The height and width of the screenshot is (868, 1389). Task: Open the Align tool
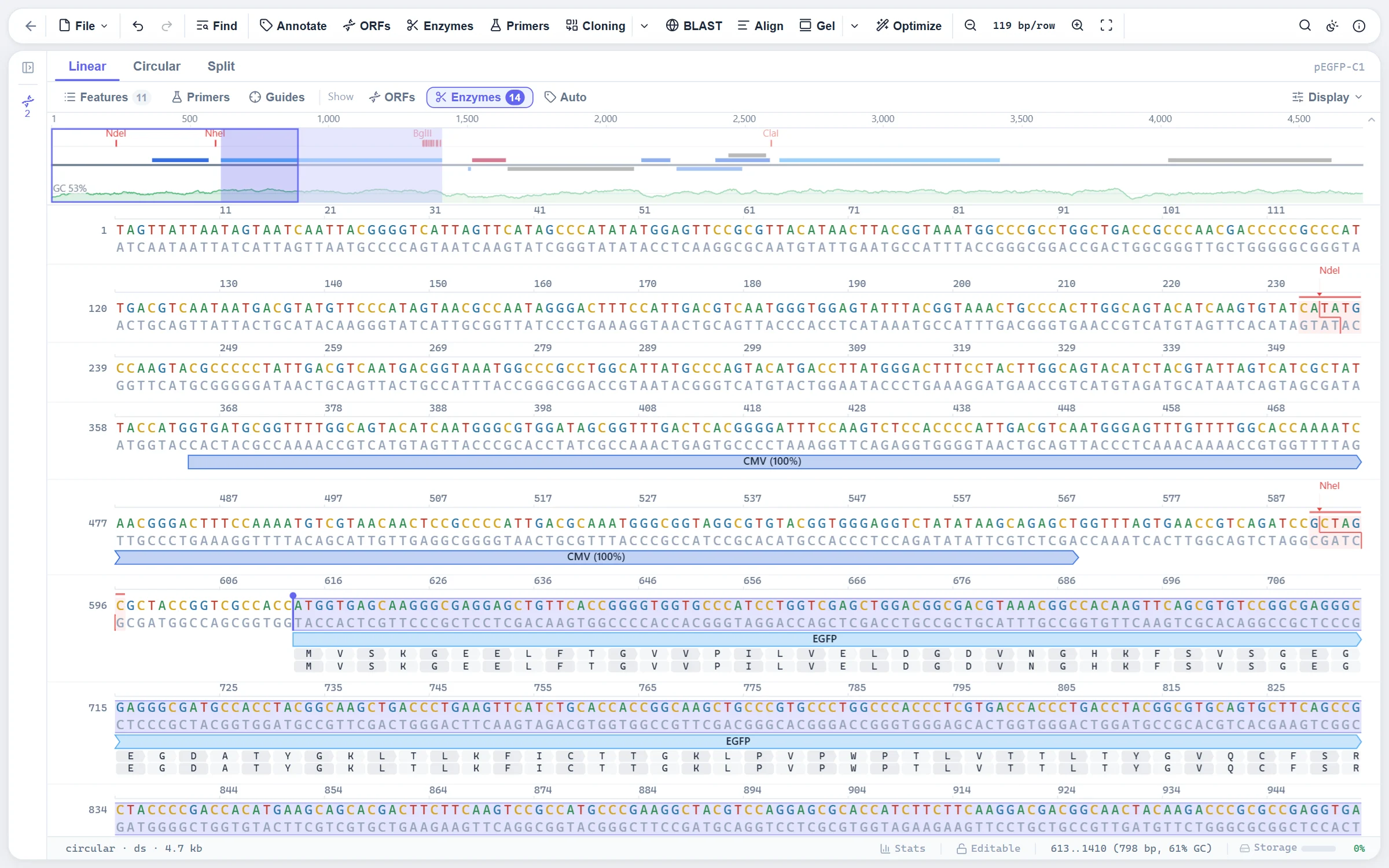coord(760,26)
